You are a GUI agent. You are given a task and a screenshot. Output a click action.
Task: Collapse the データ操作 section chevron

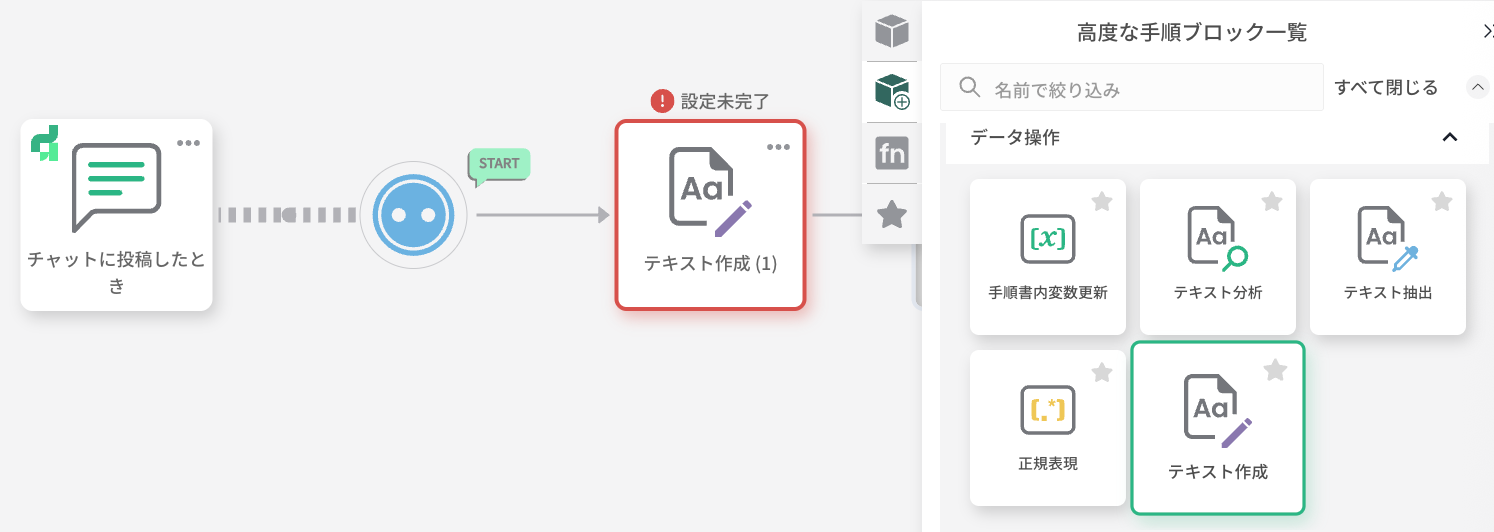[1449, 137]
